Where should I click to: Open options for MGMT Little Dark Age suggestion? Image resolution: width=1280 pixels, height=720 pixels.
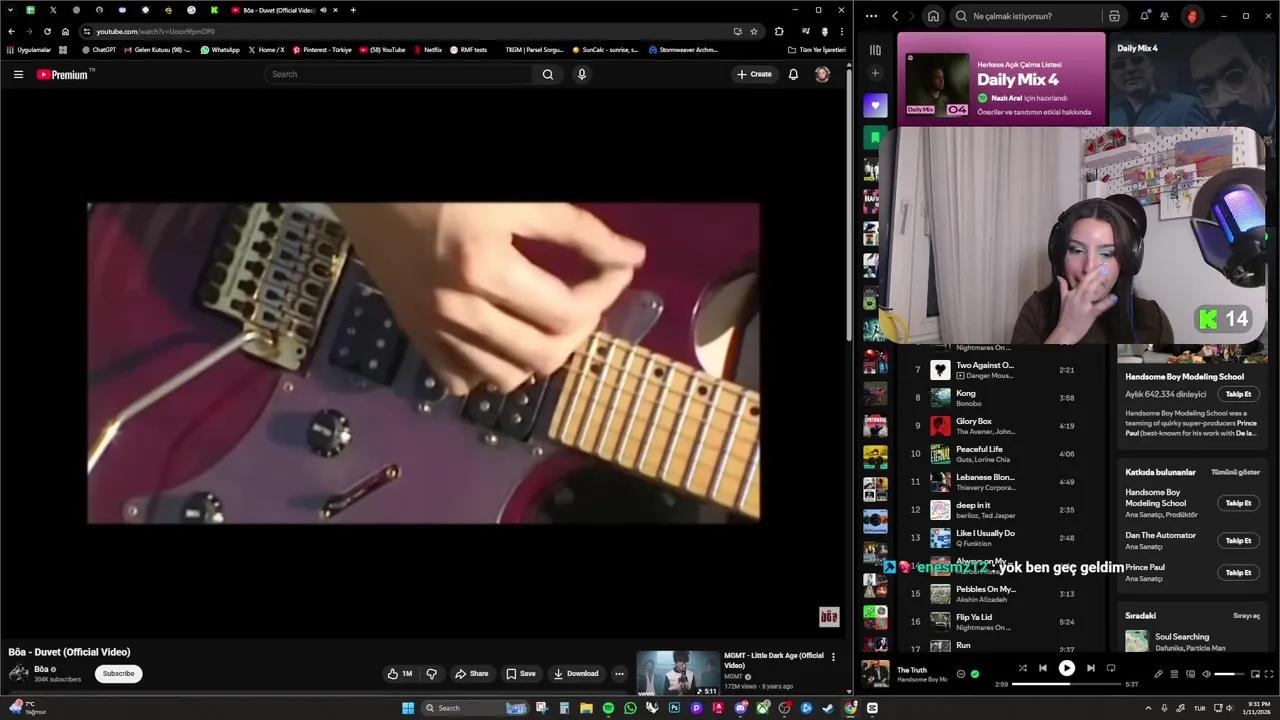(833, 657)
